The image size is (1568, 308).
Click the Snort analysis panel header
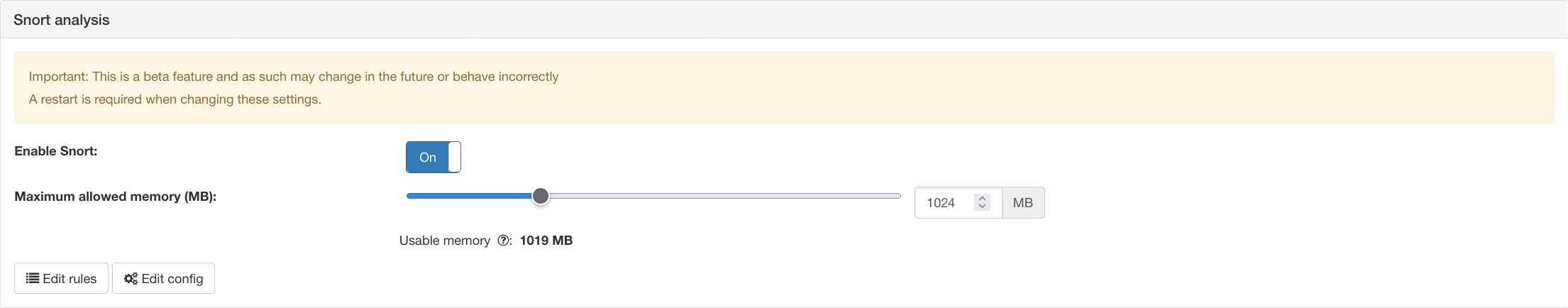tap(784, 19)
